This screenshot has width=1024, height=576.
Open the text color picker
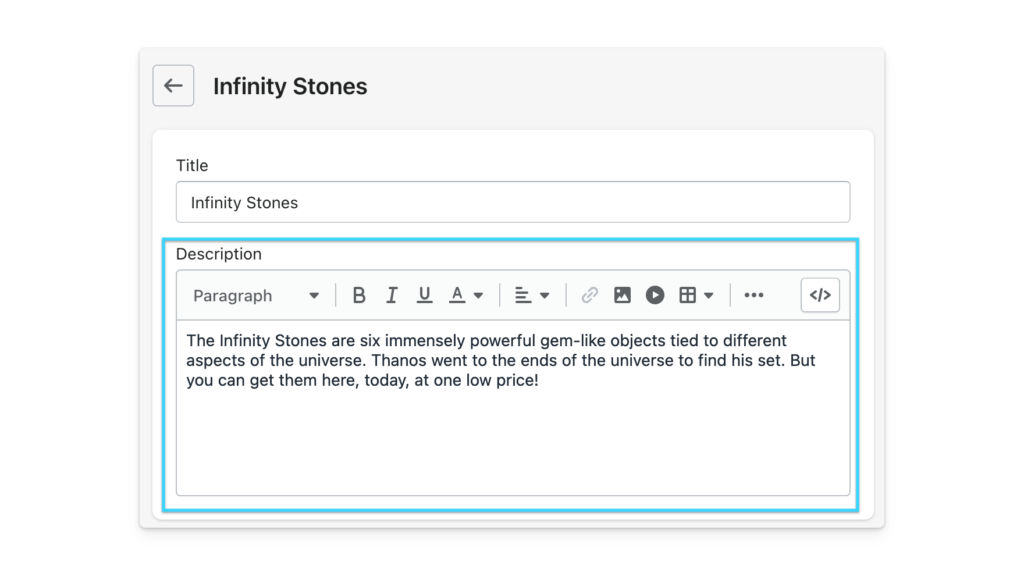[466, 295]
